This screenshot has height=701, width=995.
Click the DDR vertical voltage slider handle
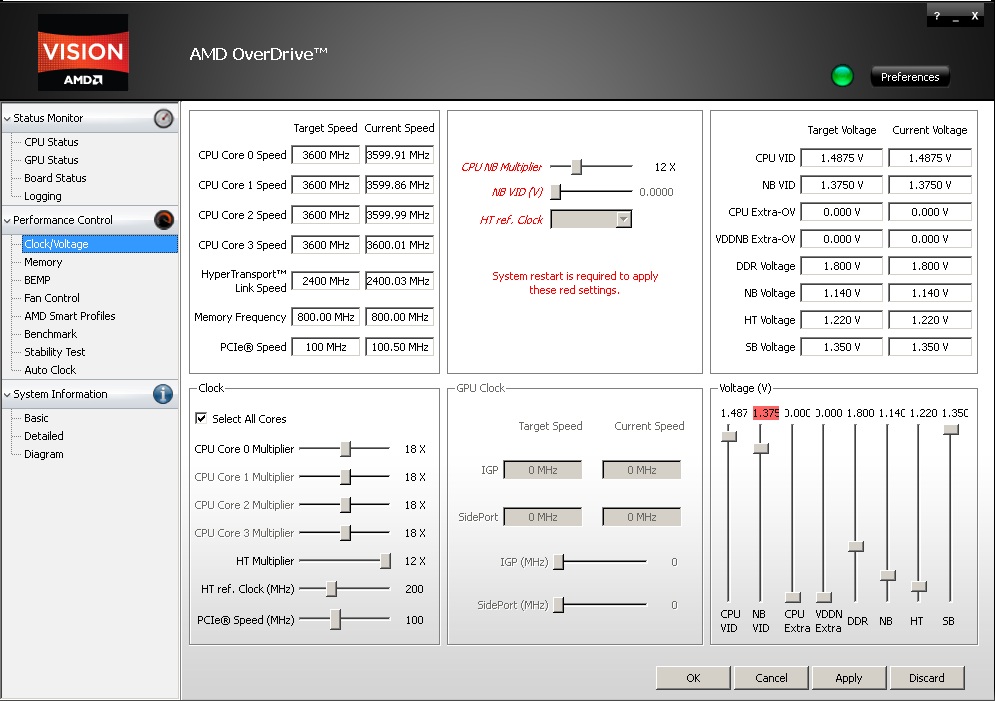pyautogui.click(x=856, y=546)
